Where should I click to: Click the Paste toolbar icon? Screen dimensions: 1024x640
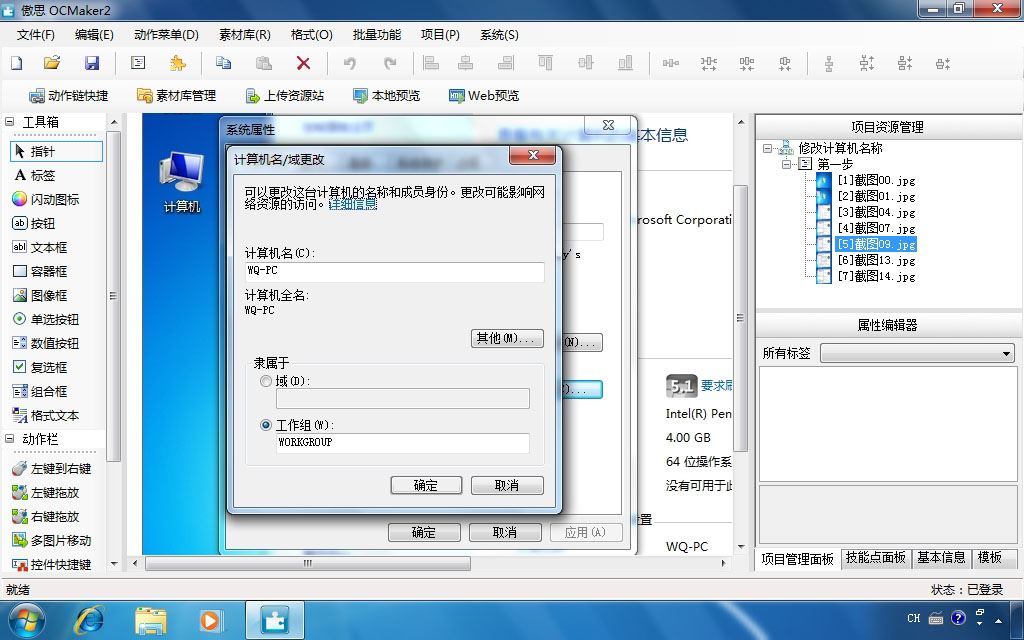pyautogui.click(x=263, y=63)
